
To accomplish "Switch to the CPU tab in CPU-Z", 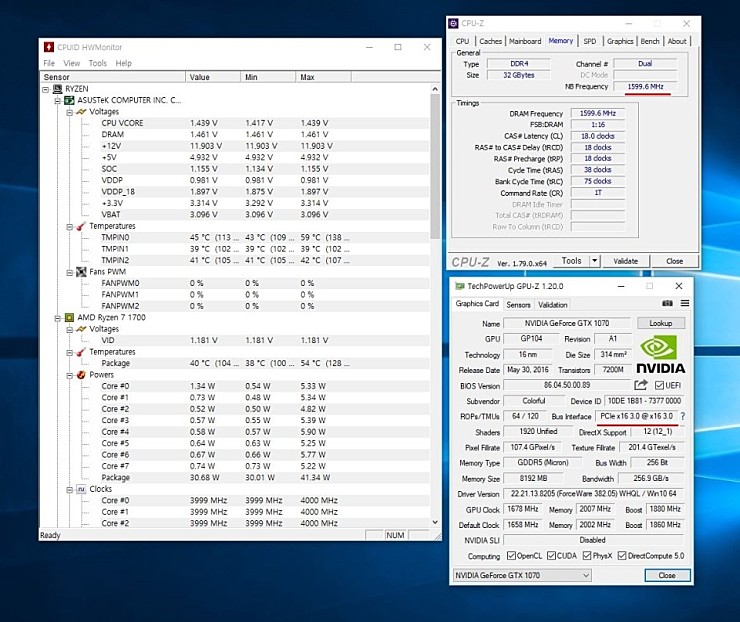I will (x=462, y=41).
